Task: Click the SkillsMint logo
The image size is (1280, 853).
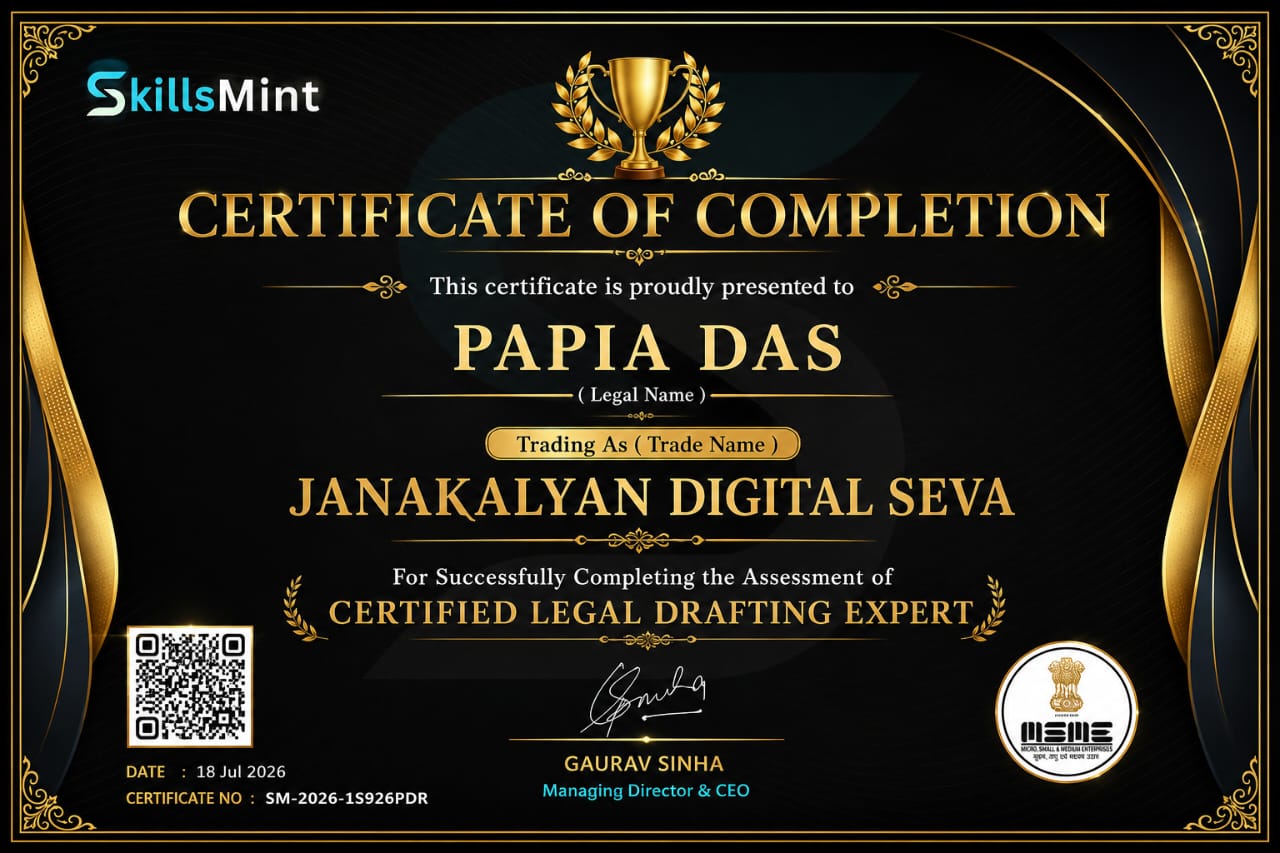Action: (x=203, y=94)
